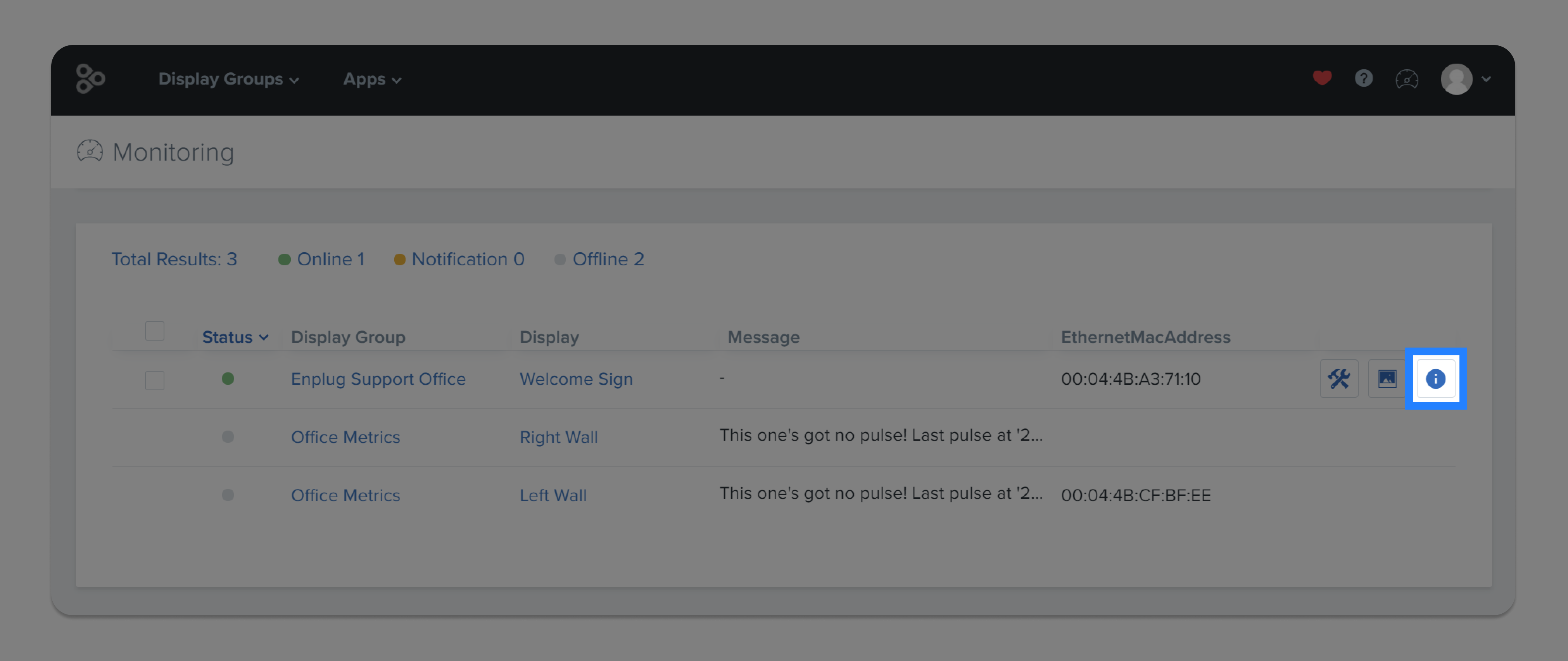
Task: Filter by Offline 2 status
Action: tap(609, 259)
